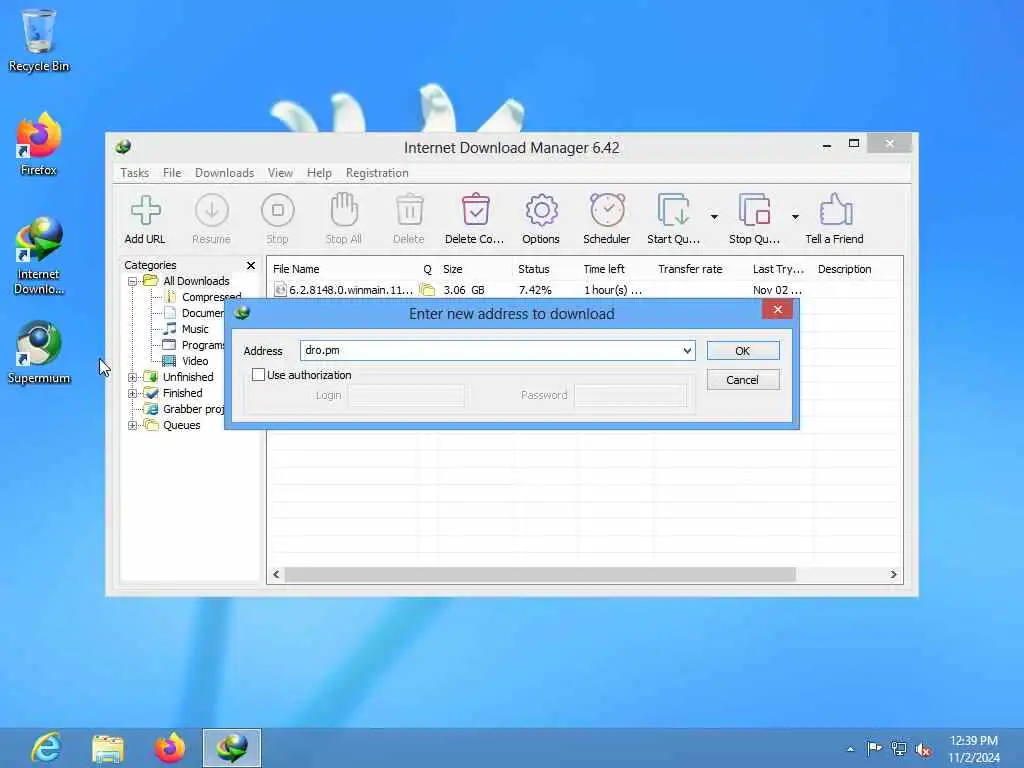Click the Q column folder icon in download row
This screenshot has height=768, width=1024.
427,289
